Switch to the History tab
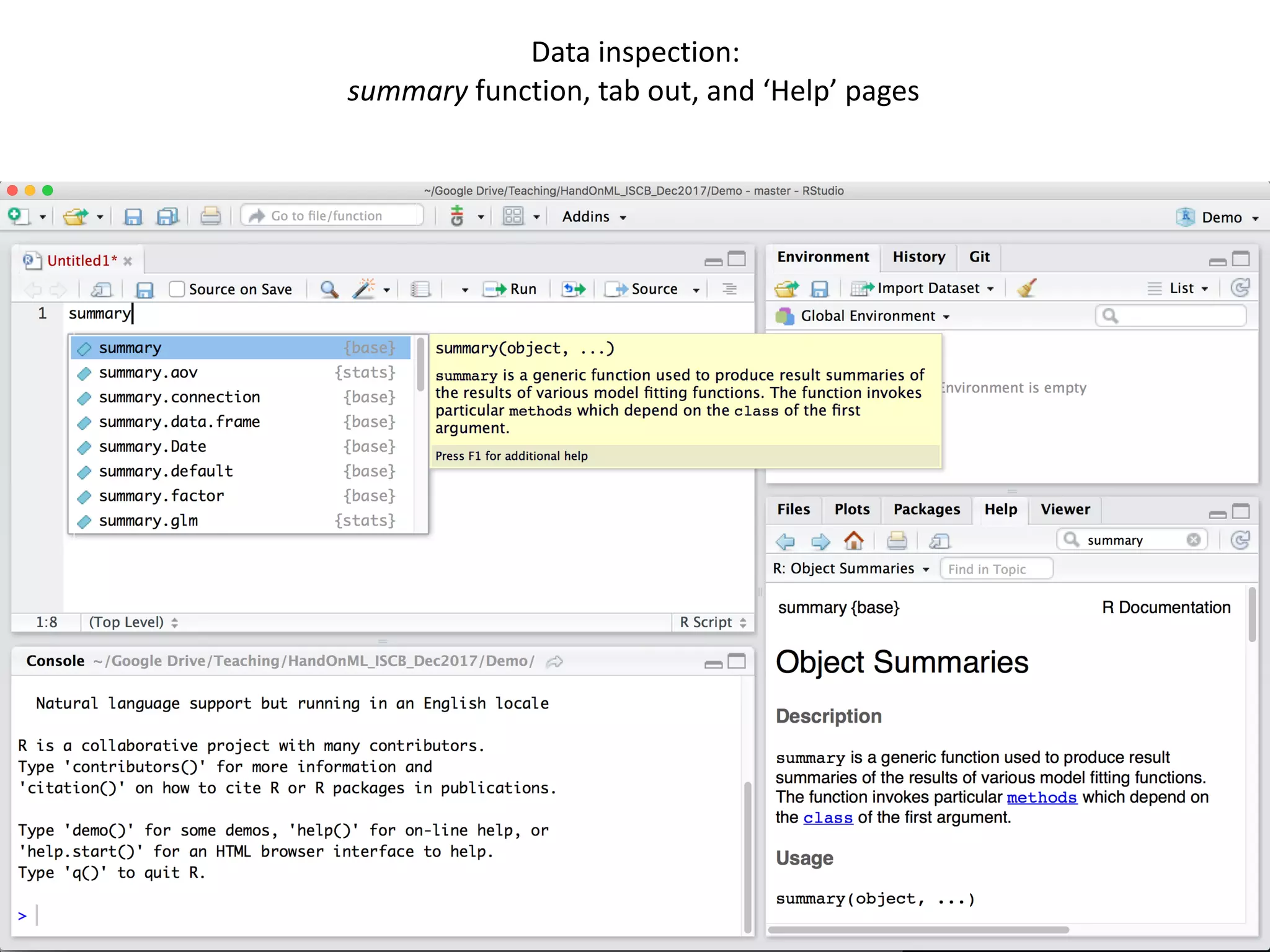This screenshot has height=952, width=1270. click(x=919, y=257)
